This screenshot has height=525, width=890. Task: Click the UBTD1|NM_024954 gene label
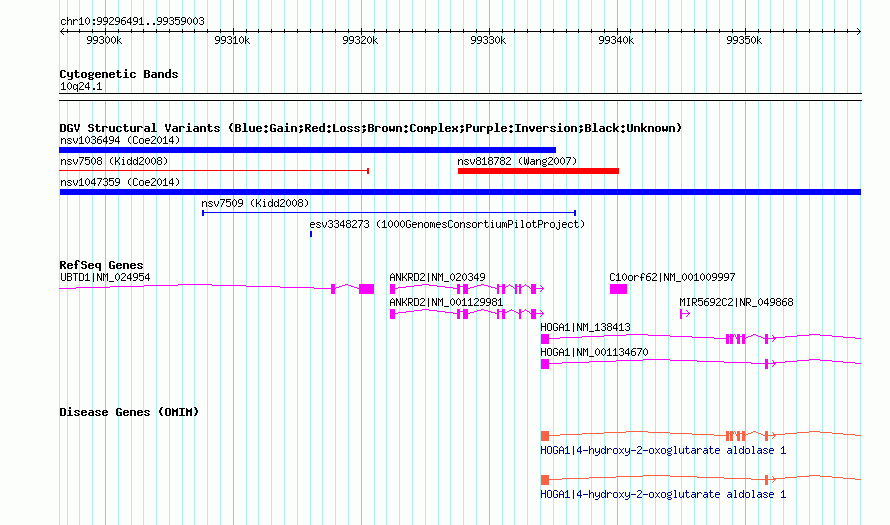tap(105, 278)
